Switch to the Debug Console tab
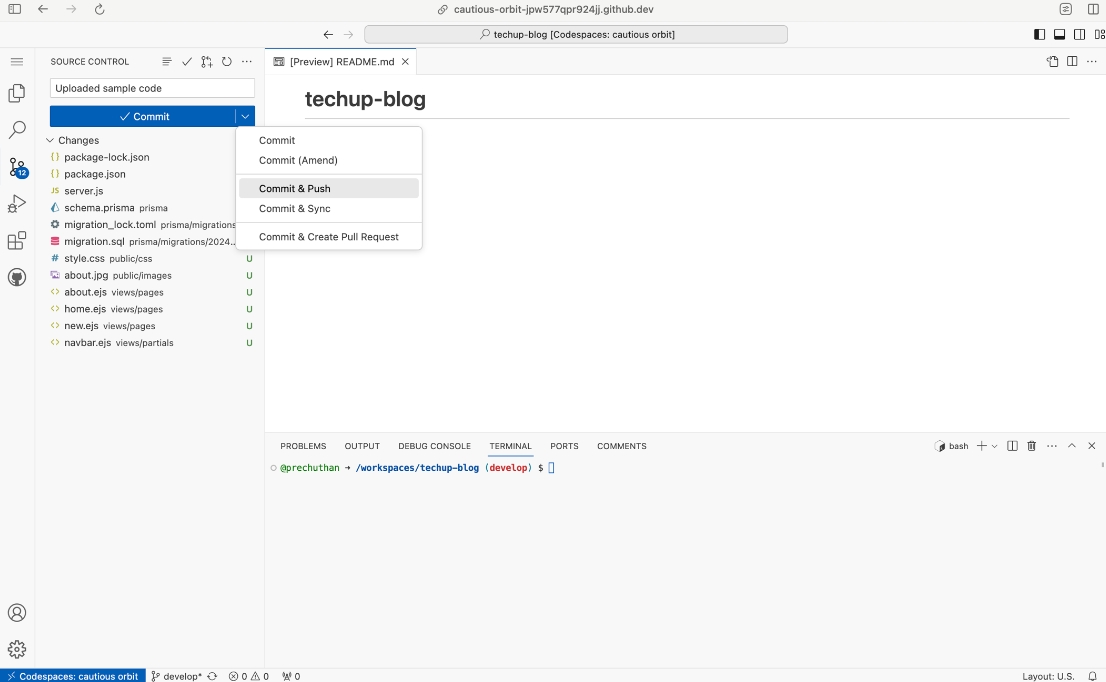This screenshot has width=1106, height=682. pos(434,446)
